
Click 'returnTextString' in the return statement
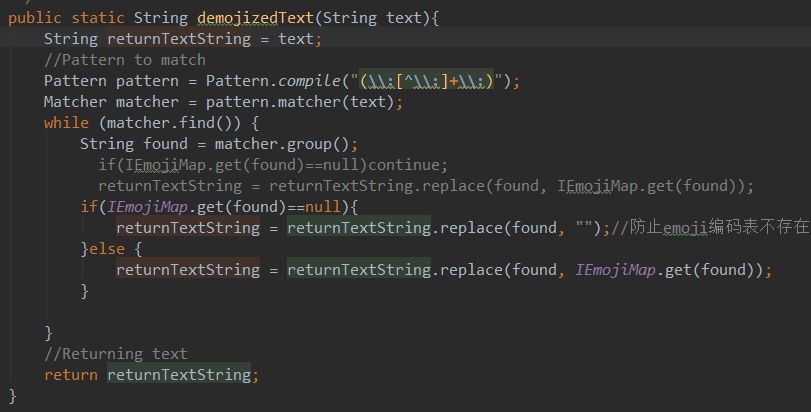pos(179,375)
